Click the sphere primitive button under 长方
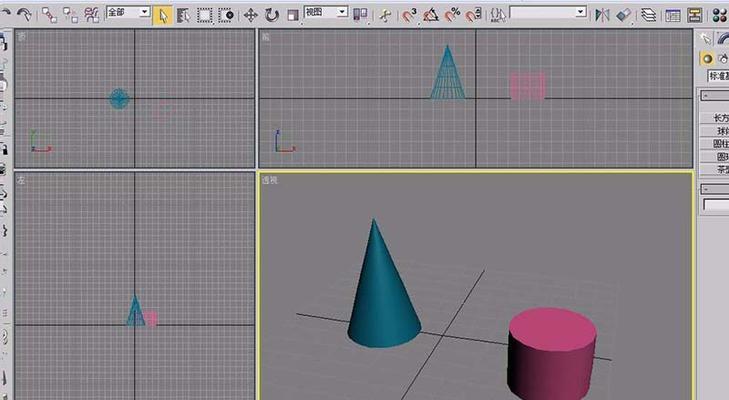This screenshot has width=729, height=400. pos(715,131)
